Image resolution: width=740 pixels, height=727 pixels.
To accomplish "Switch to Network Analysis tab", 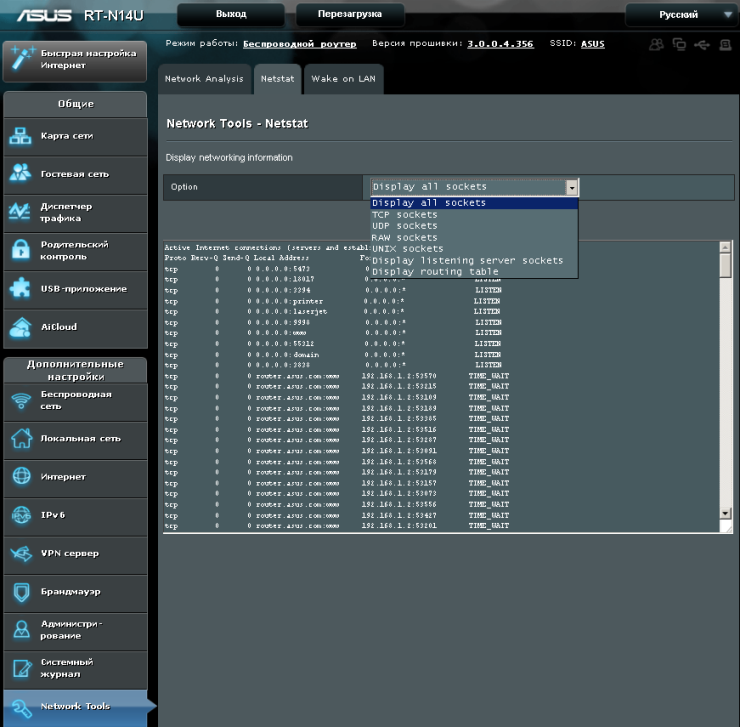I will click(x=204, y=79).
